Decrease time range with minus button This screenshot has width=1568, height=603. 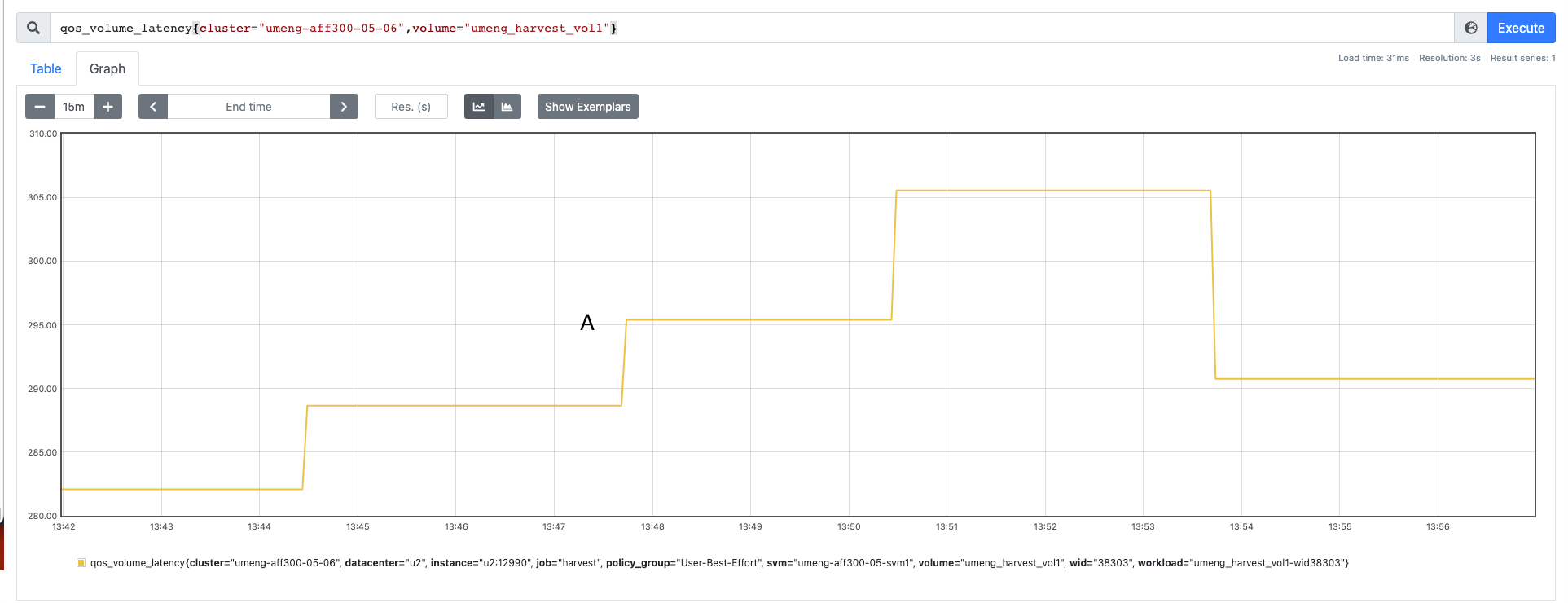(x=40, y=107)
